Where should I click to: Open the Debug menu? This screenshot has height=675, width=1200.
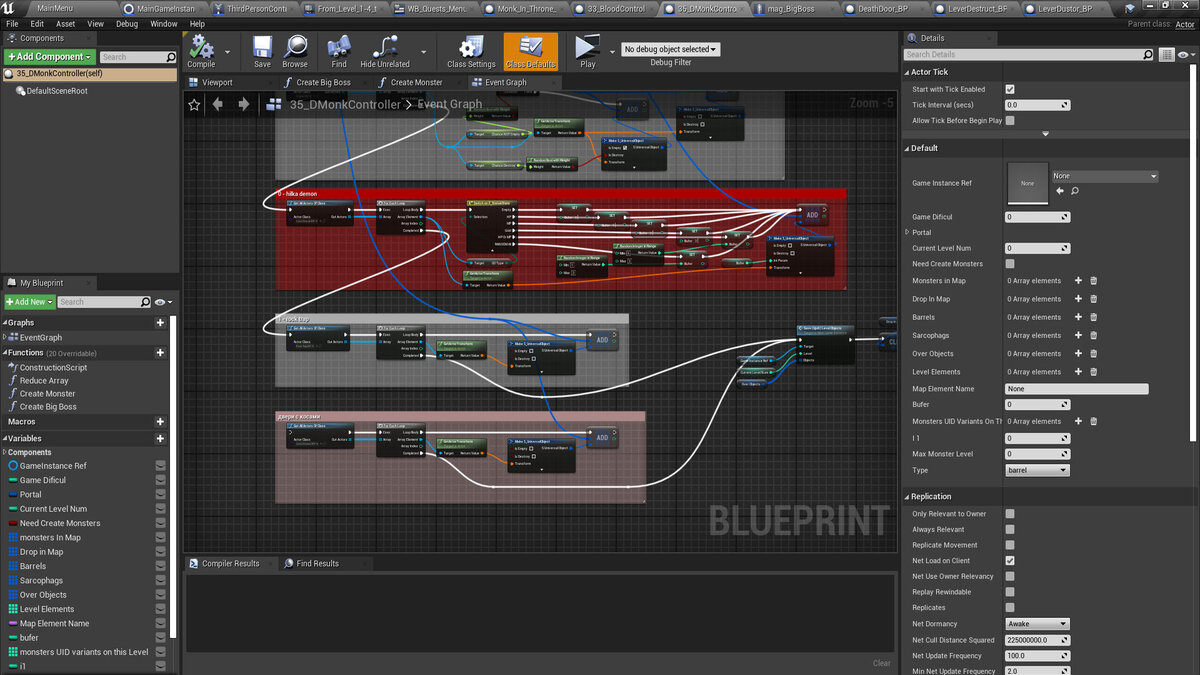click(x=127, y=23)
